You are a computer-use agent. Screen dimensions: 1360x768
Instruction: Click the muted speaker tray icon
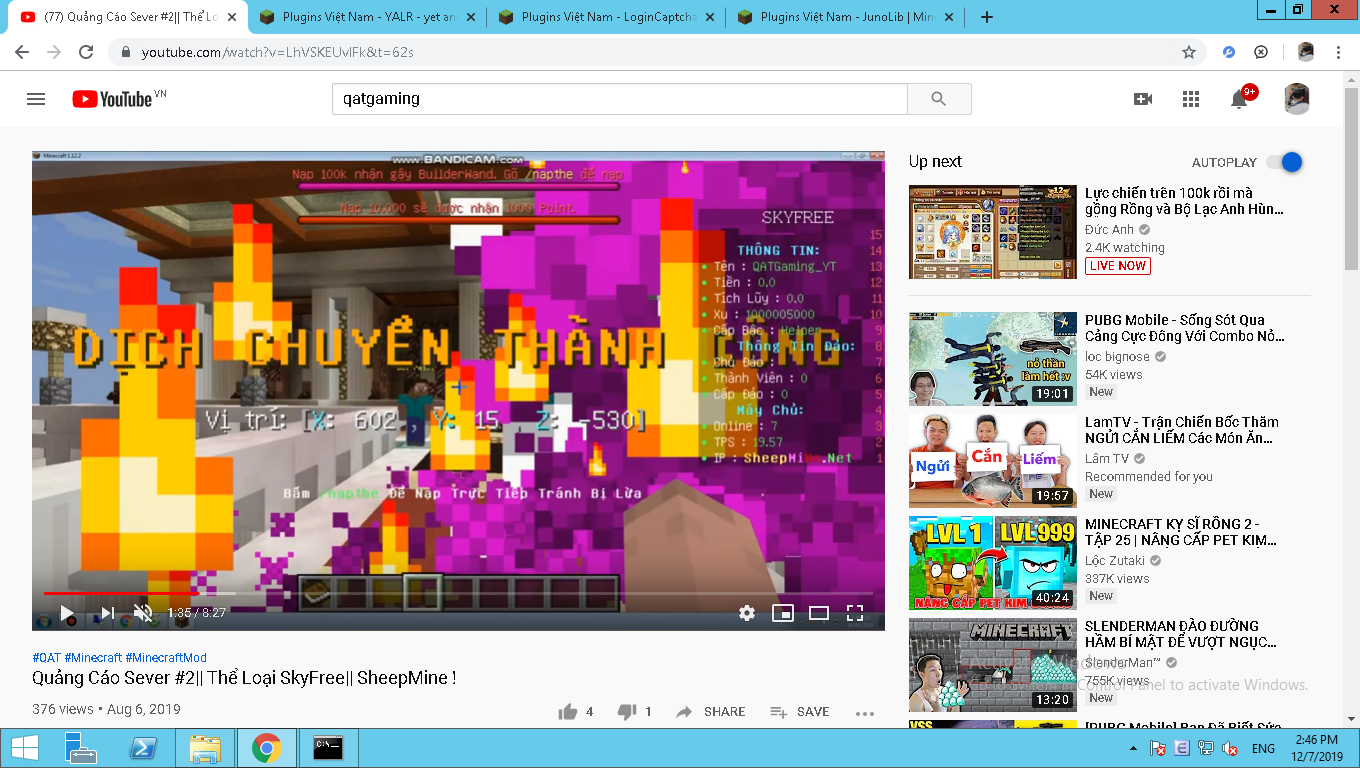click(x=1229, y=748)
